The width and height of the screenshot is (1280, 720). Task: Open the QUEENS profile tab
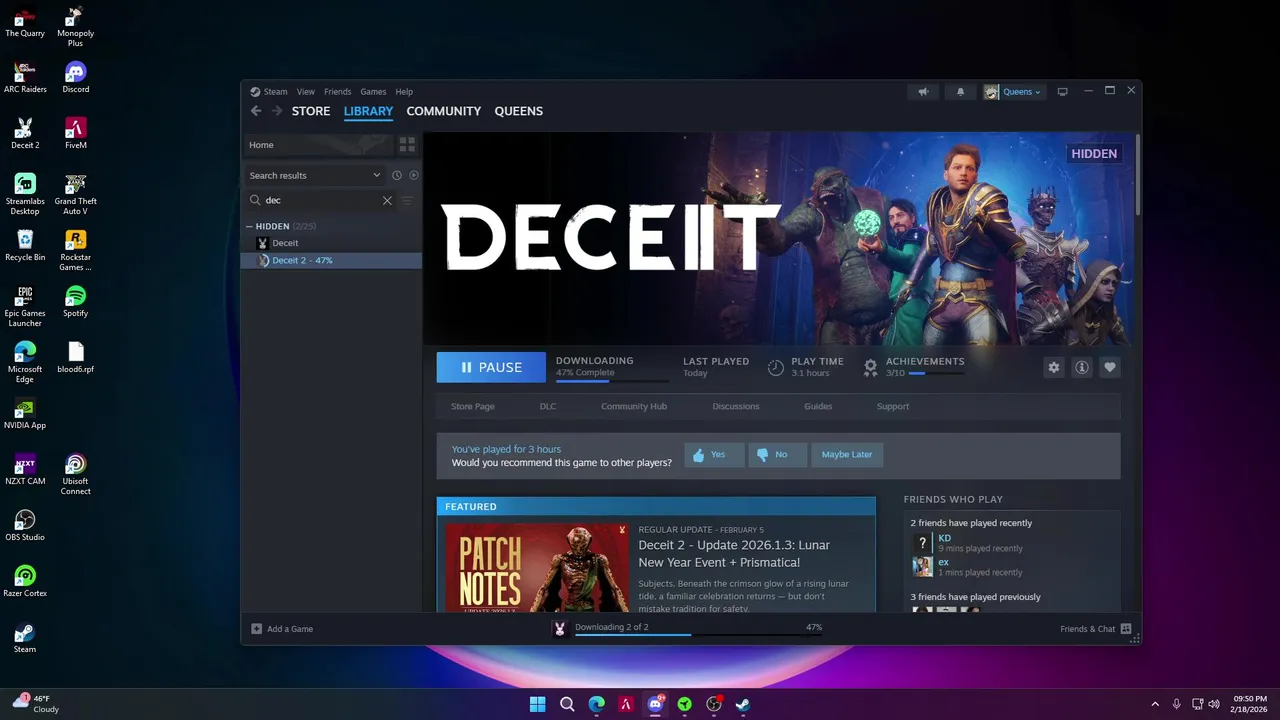[x=518, y=111]
